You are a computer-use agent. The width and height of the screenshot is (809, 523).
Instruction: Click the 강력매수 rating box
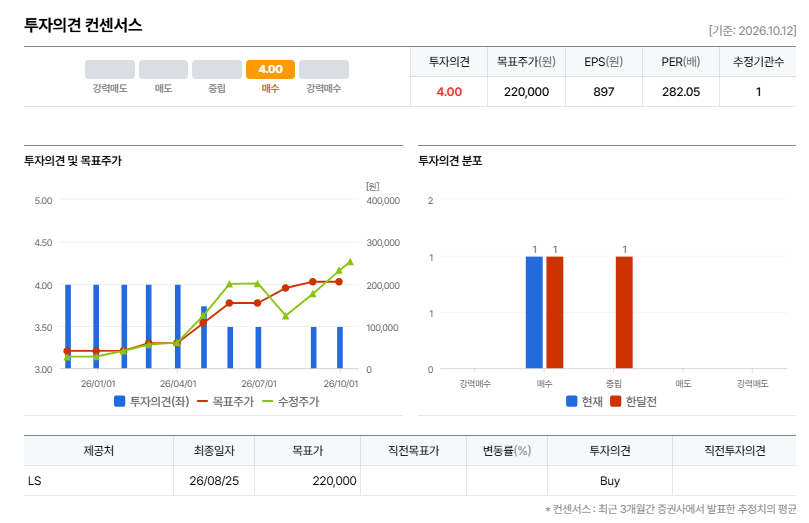point(323,69)
